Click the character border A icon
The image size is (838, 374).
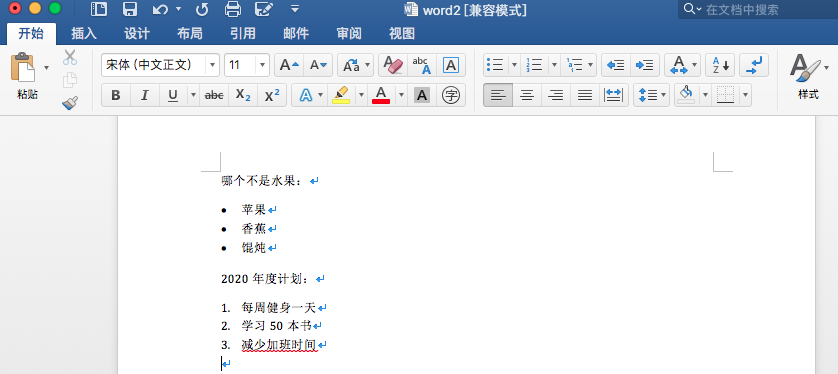[x=451, y=65]
